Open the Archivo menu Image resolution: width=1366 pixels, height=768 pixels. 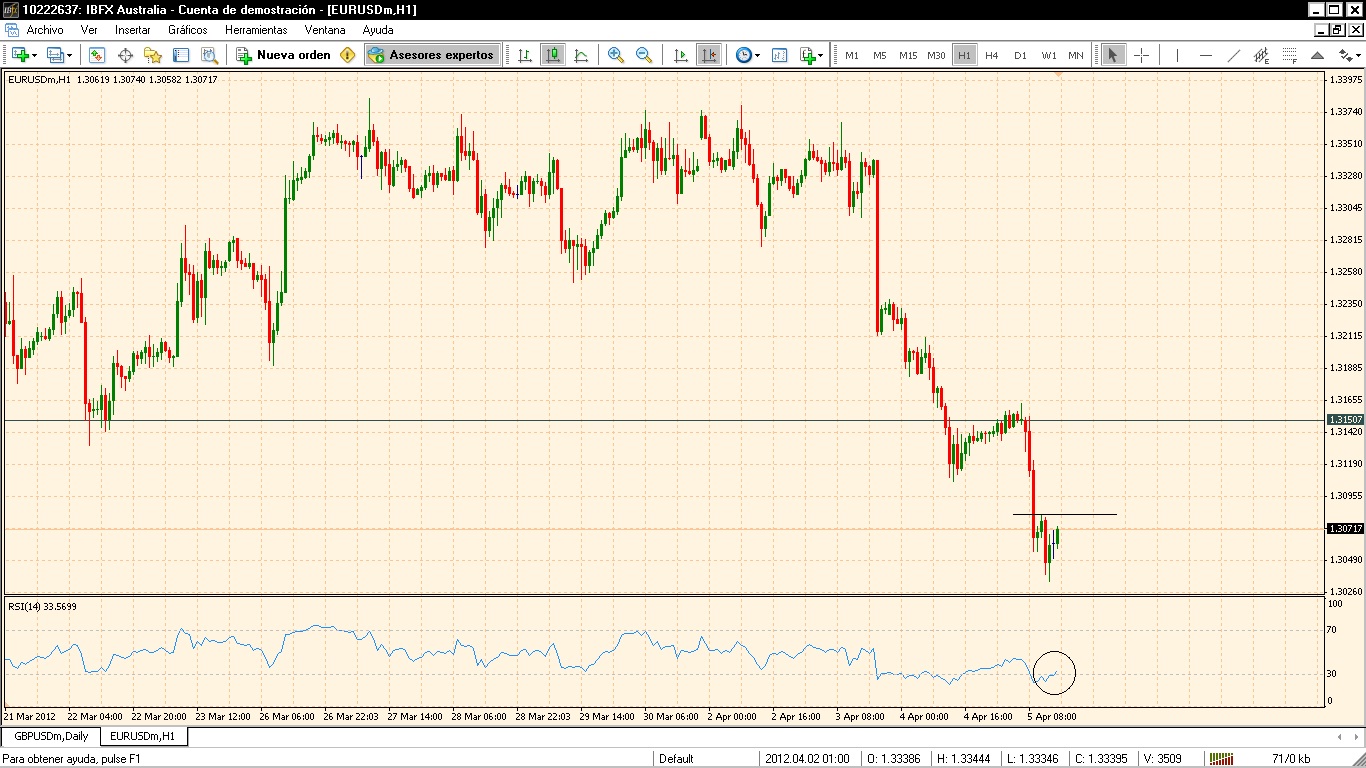(x=45, y=30)
